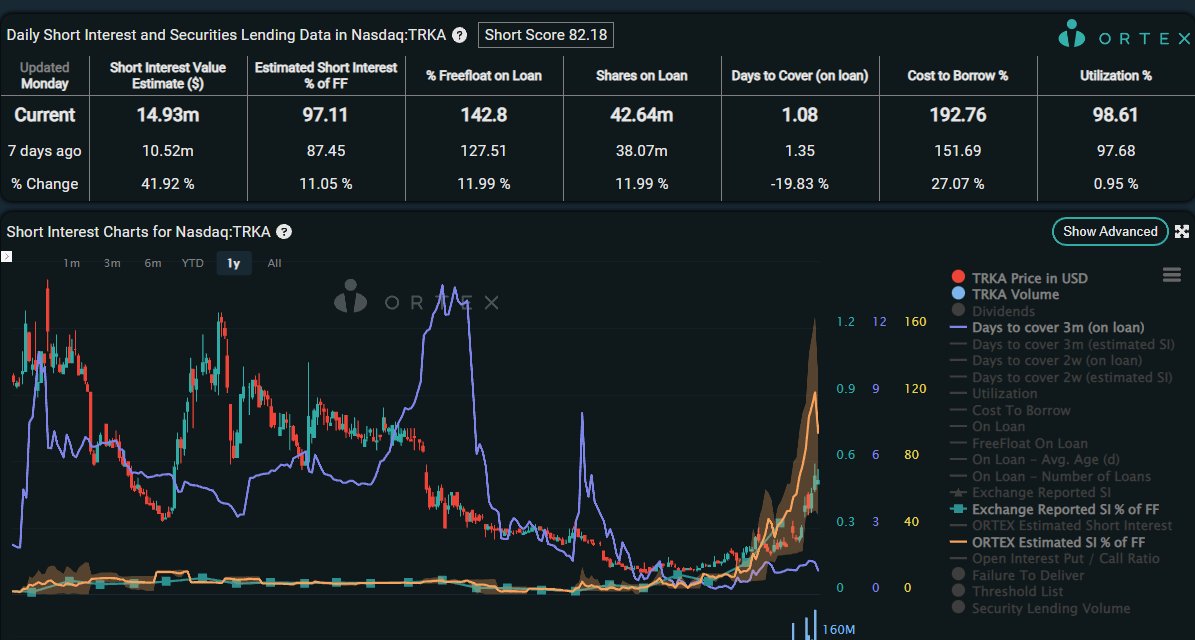Open help icon next to Daily Short Interest title
The width and height of the screenshot is (1195, 640).
pyautogui.click(x=460, y=35)
